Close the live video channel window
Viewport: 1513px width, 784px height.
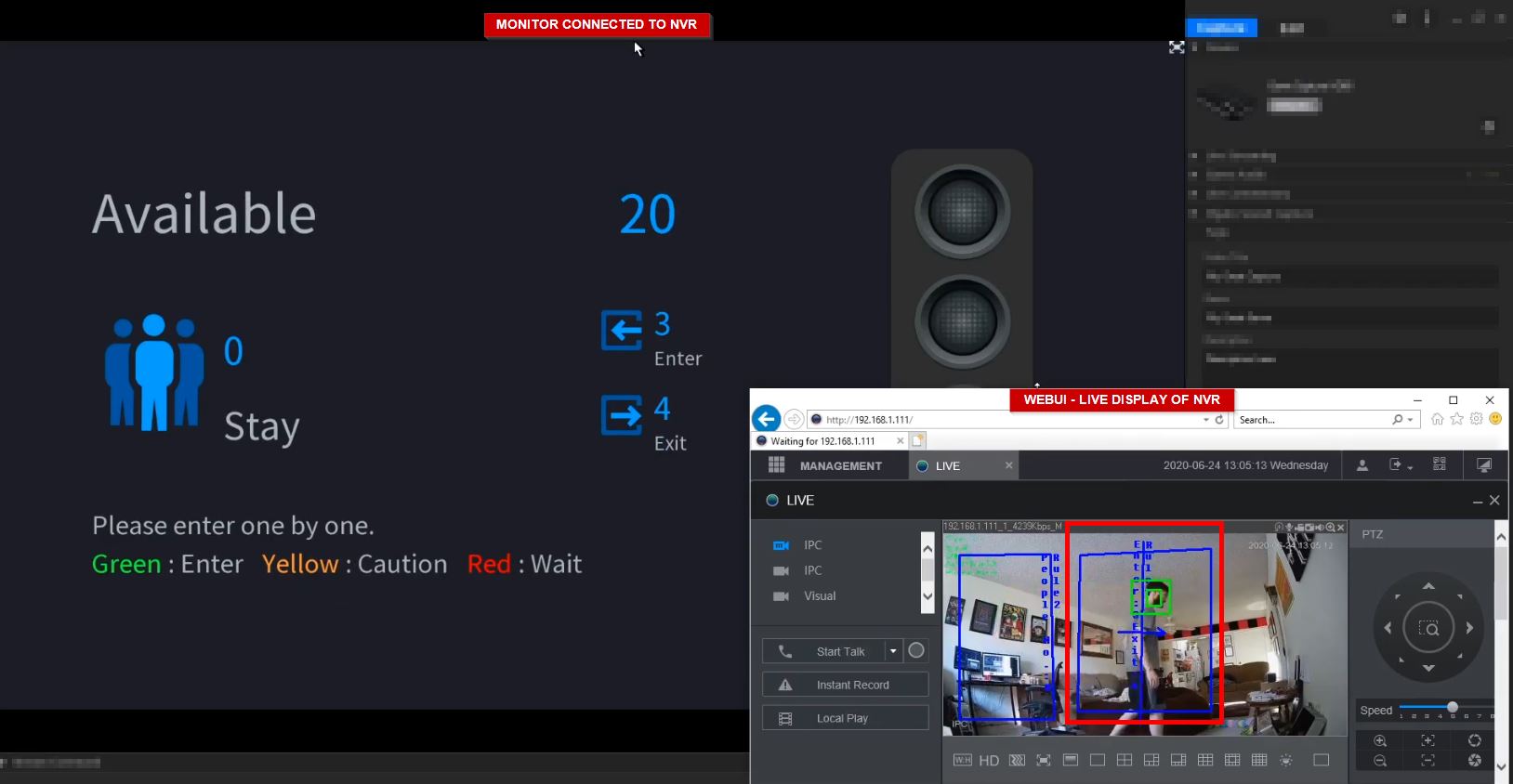tap(1341, 527)
